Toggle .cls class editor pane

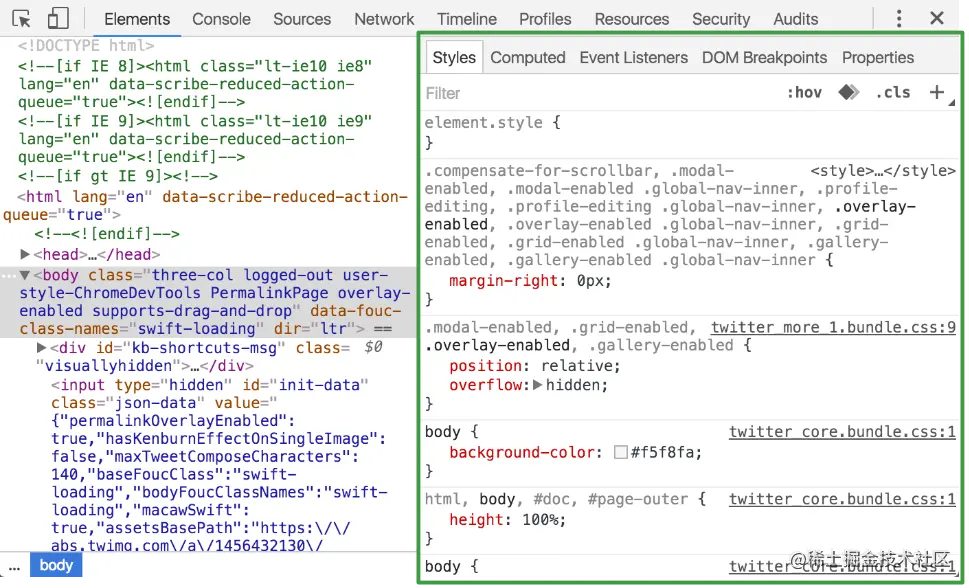click(893, 93)
